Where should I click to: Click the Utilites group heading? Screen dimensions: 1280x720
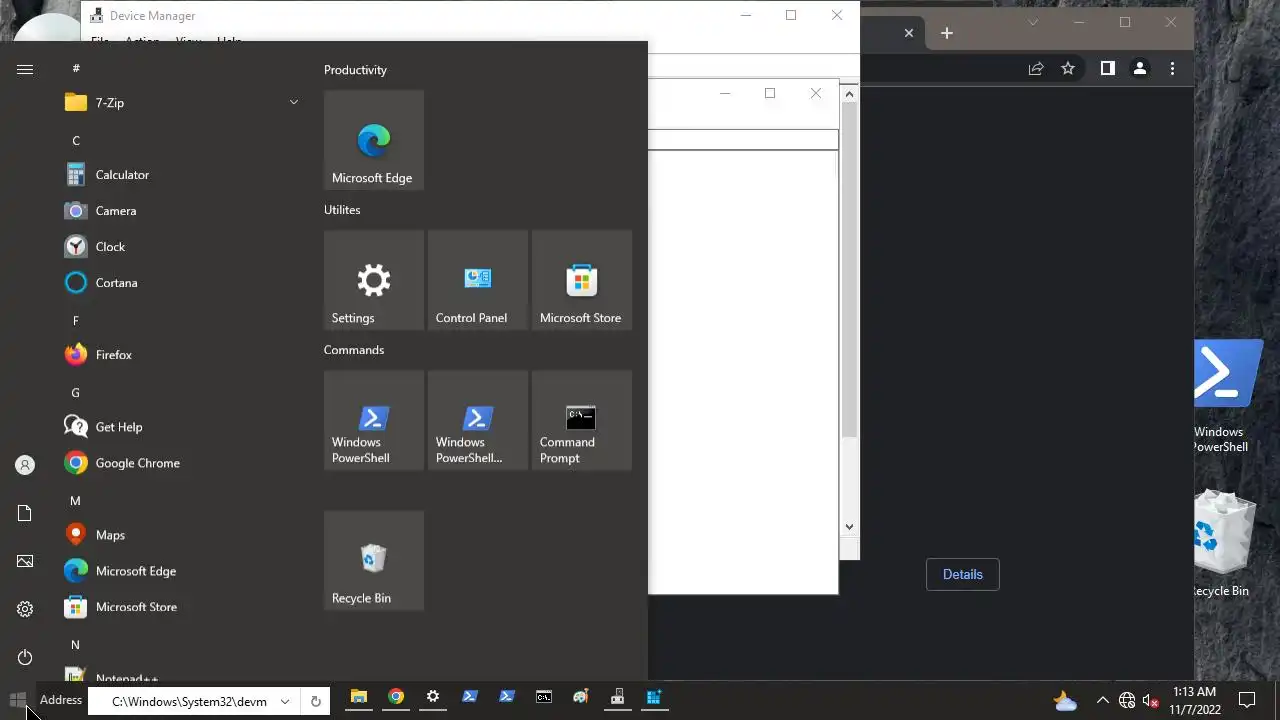click(x=342, y=210)
